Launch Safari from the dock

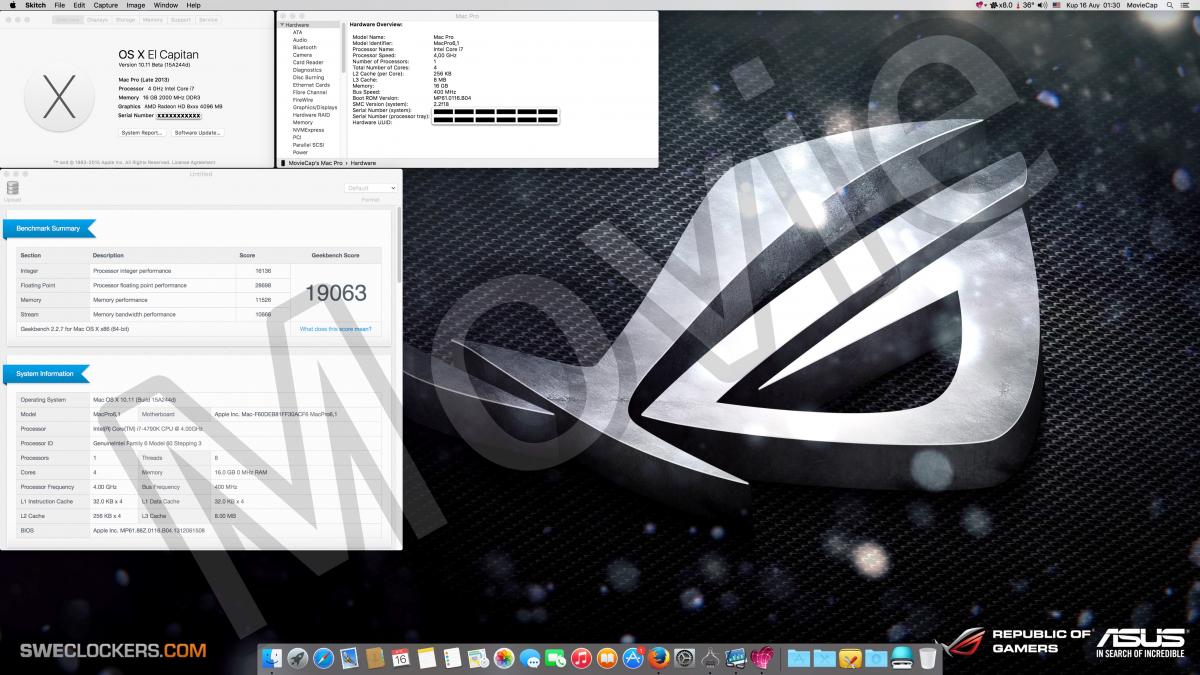click(323, 658)
